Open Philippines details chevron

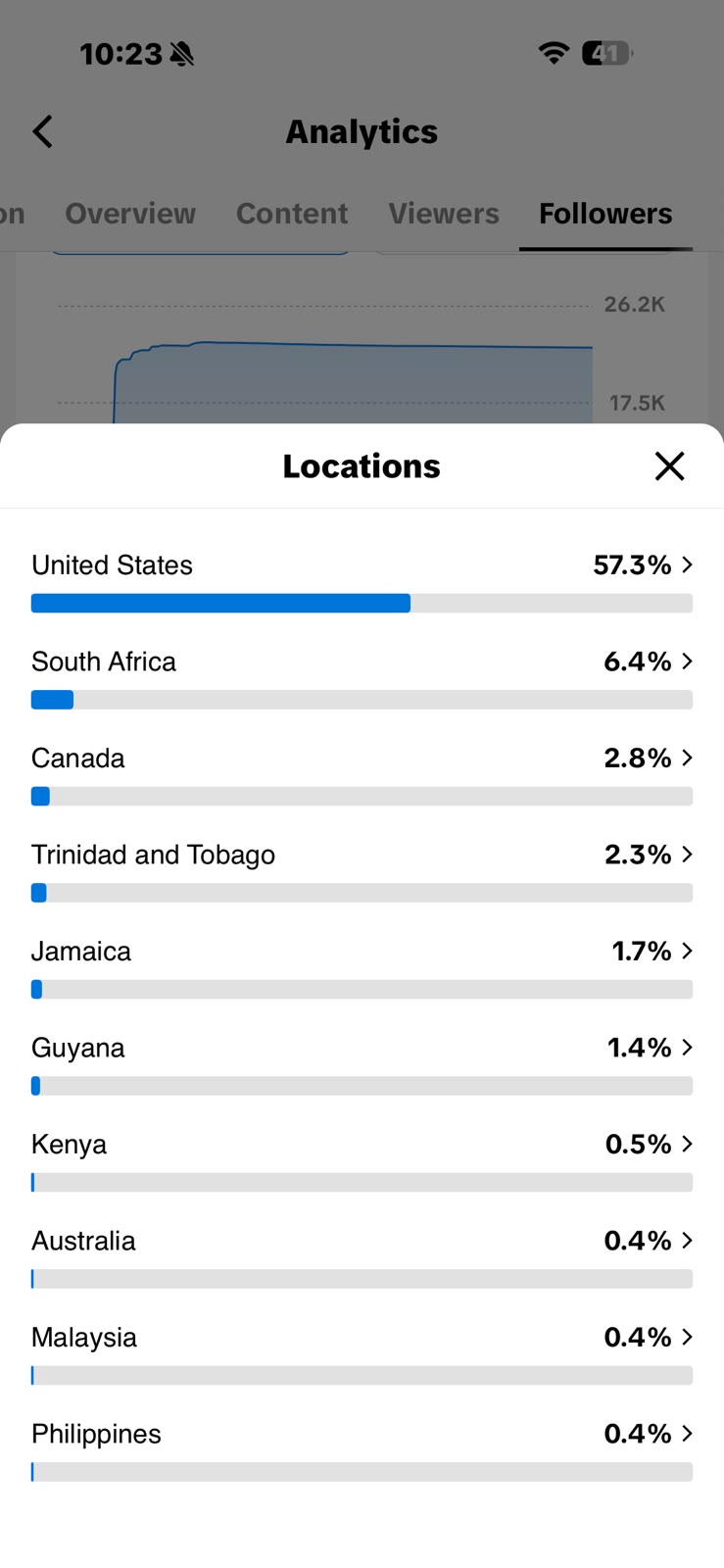point(687,1434)
